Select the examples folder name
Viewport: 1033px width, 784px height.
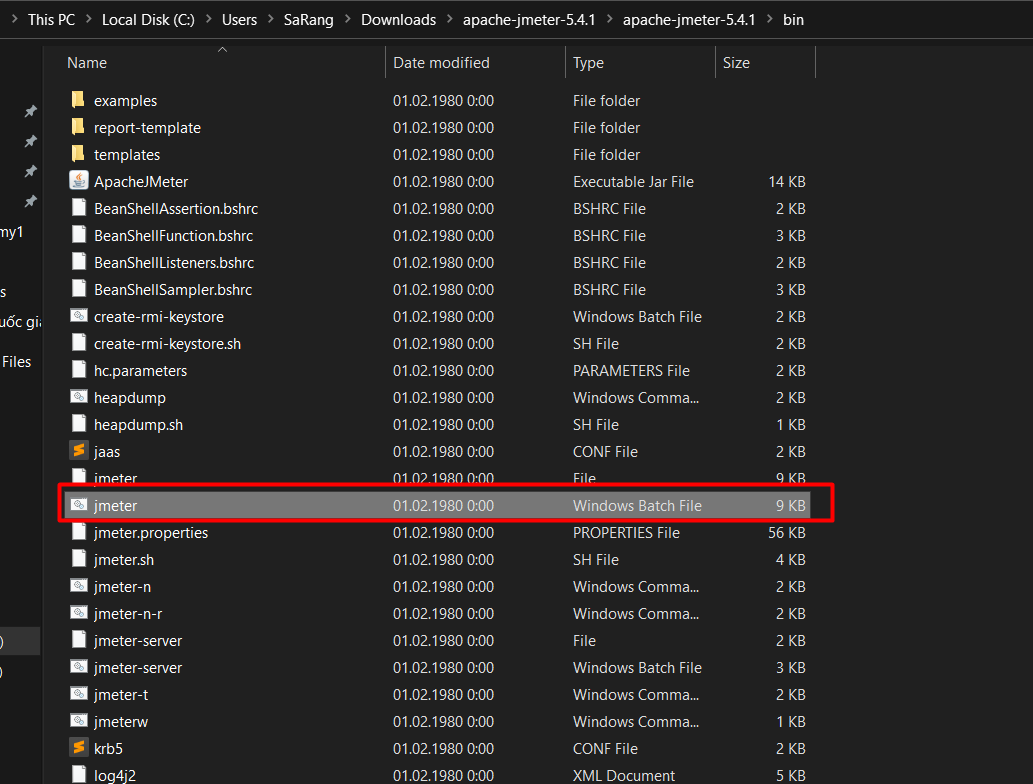125,101
